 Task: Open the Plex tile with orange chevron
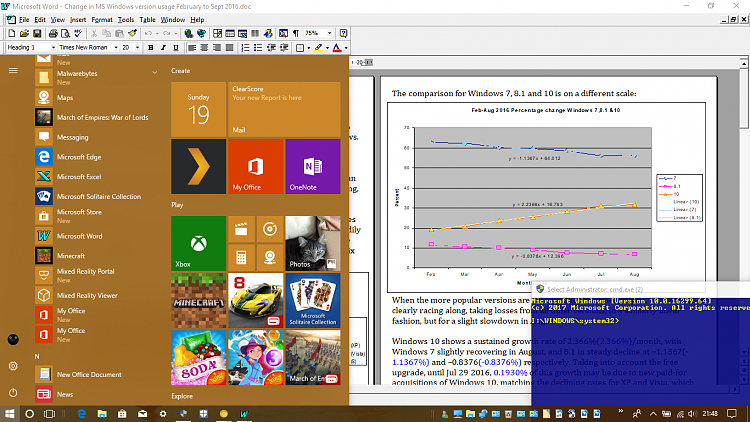click(x=199, y=167)
